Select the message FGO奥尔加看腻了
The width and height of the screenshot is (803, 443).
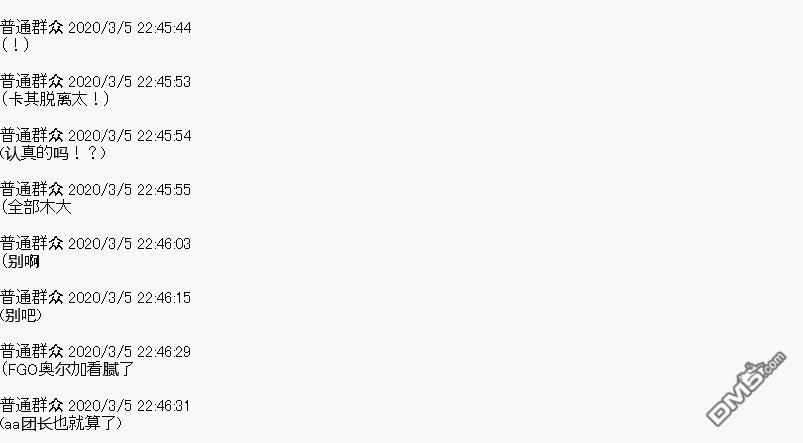coord(67,369)
